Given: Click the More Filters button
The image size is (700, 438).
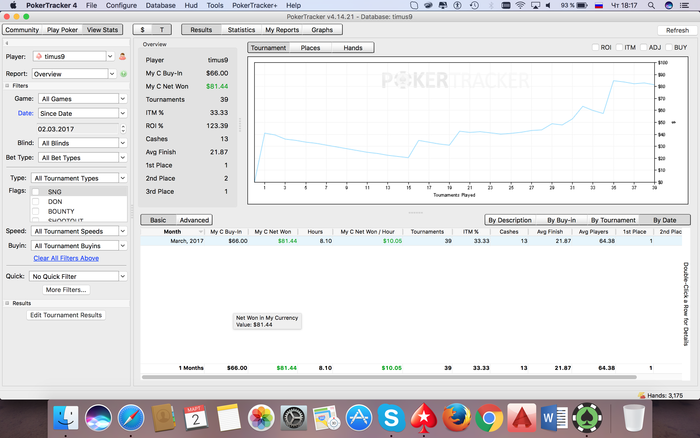Looking at the screenshot, I should (66, 290).
